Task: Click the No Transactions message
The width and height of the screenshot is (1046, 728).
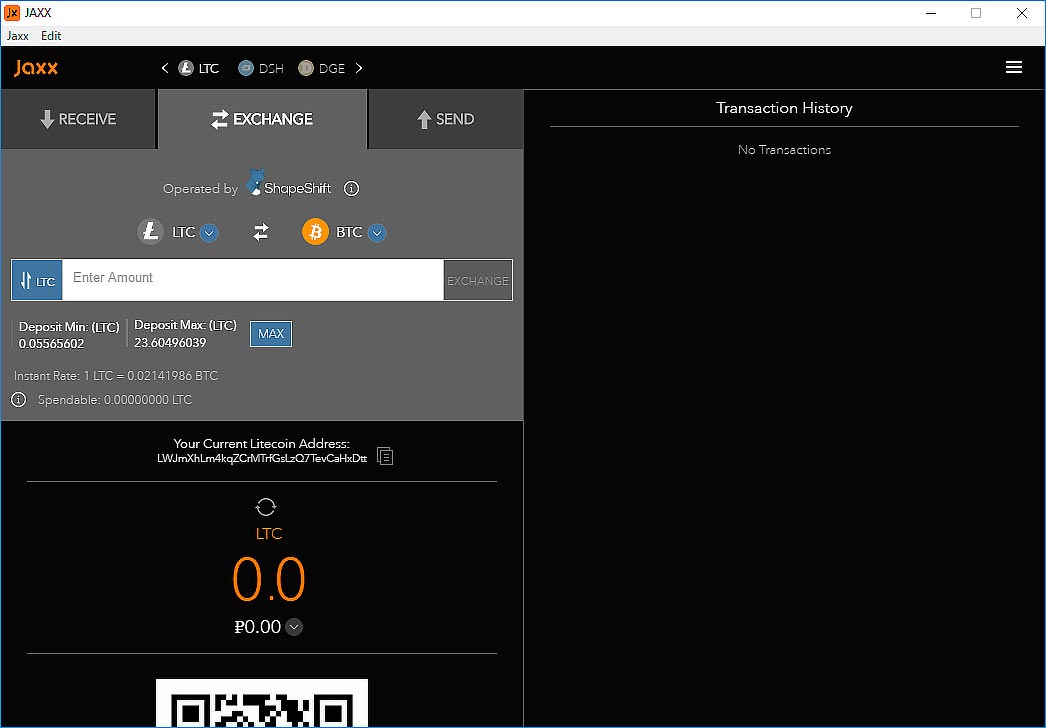Action: pyautogui.click(x=784, y=149)
